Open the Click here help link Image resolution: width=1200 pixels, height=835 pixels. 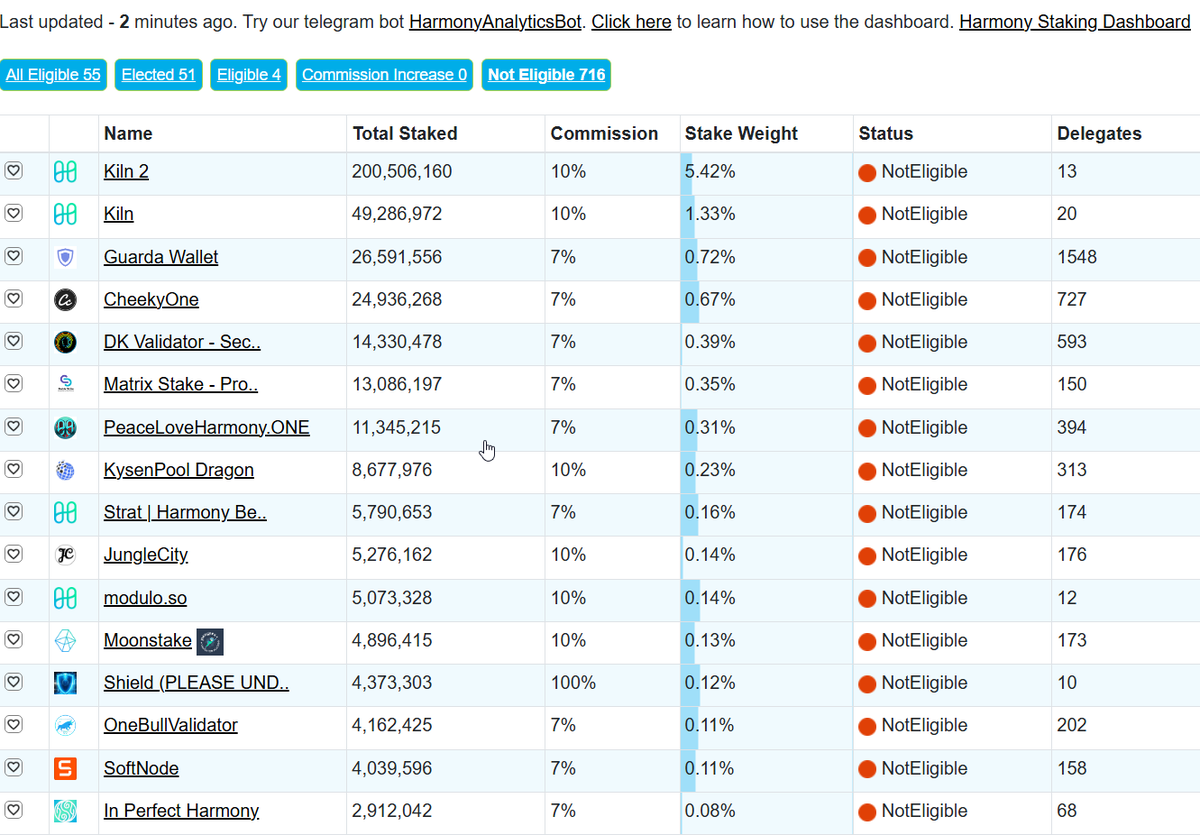[631, 21]
